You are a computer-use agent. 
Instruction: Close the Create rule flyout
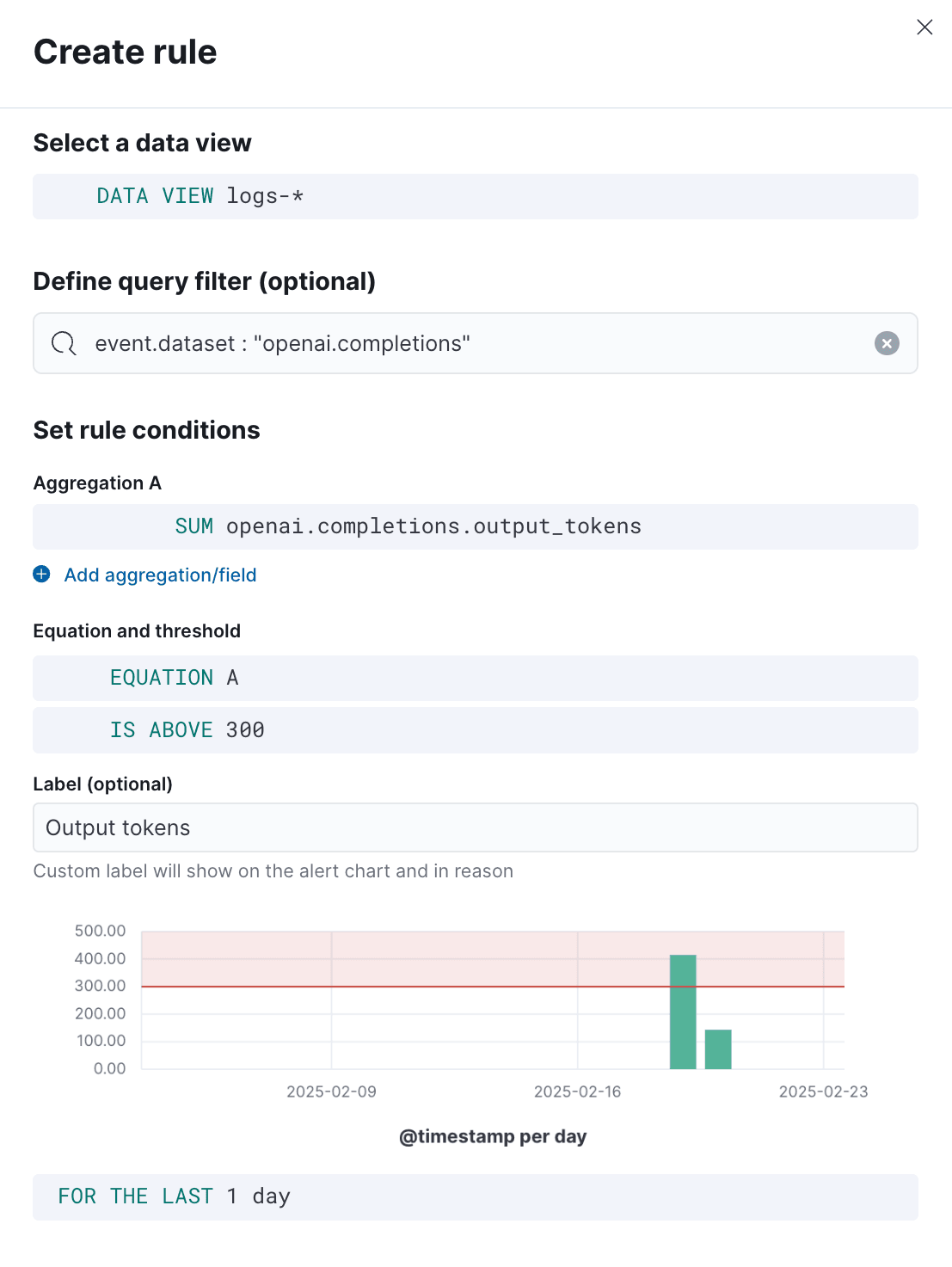click(924, 27)
